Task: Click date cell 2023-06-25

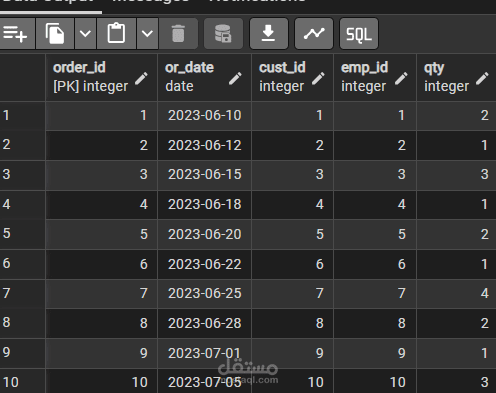Action: pos(204,294)
